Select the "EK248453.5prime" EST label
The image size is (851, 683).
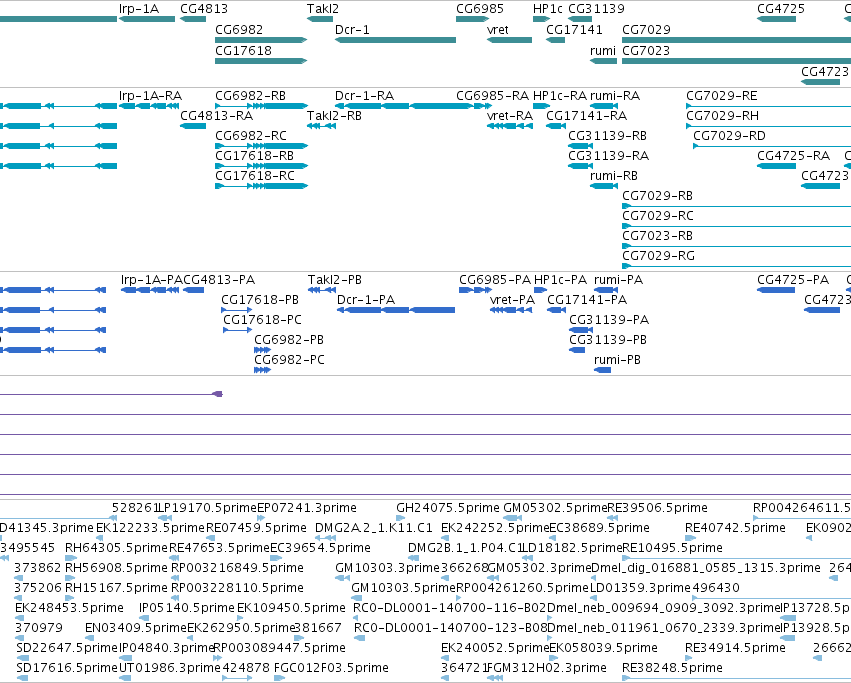(69, 608)
